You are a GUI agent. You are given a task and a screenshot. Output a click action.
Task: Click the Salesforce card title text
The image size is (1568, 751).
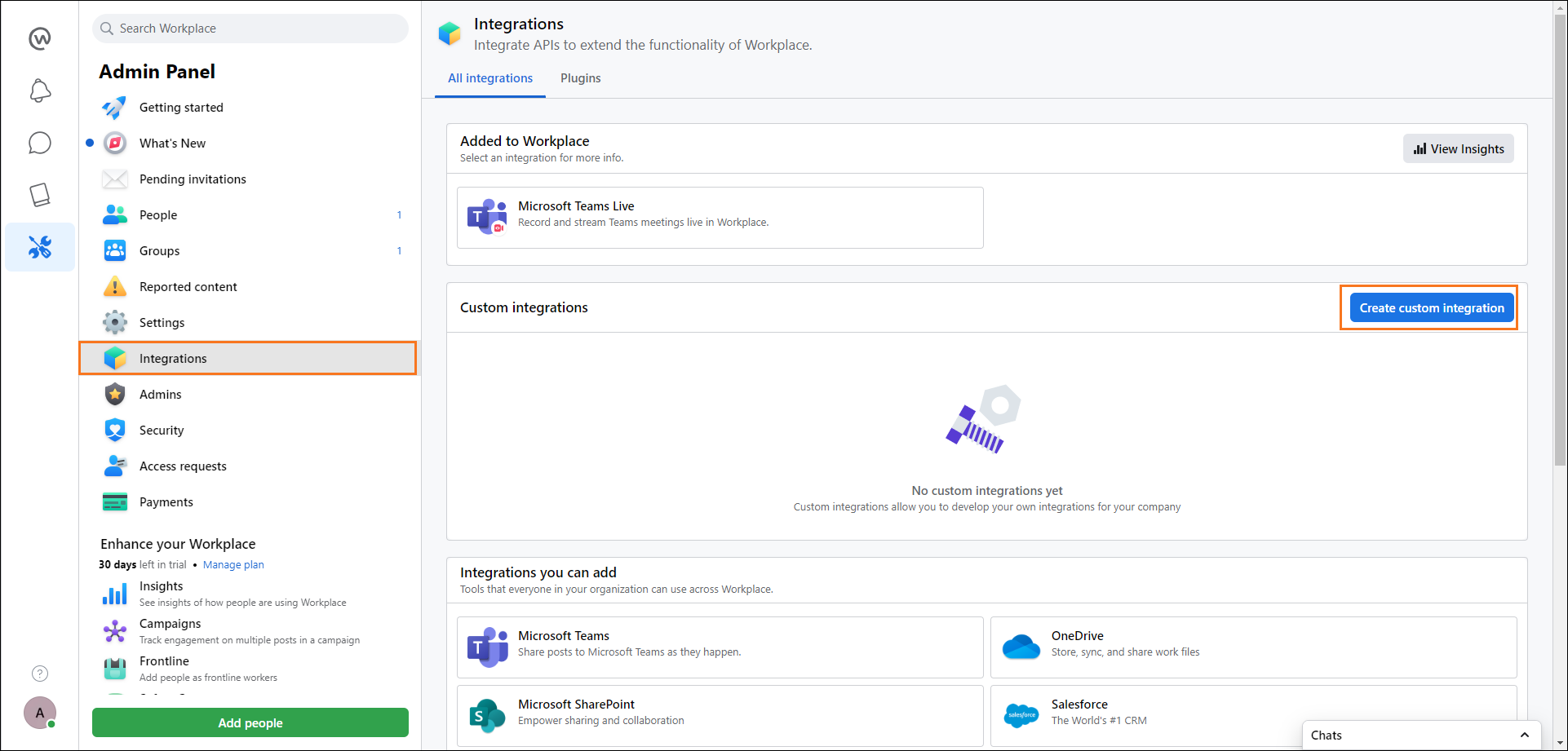point(1079,705)
